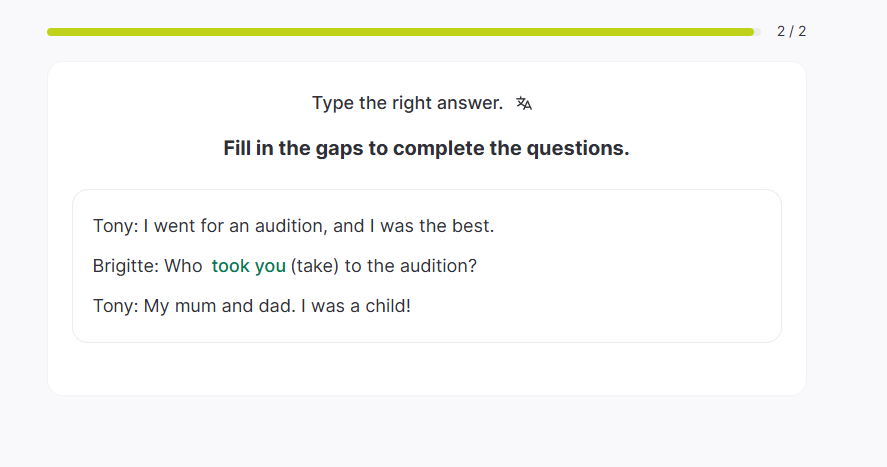Image resolution: width=887 pixels, height=467 pixels.
Task: Click the green progress bar
Action: click(x=400, y=32)
